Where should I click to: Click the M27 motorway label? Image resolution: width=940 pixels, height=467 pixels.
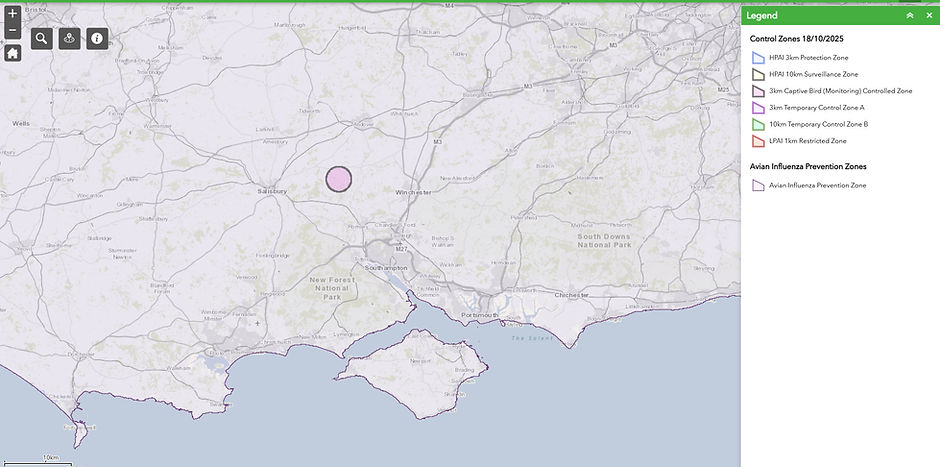pyautogui.click(x=401, y=248)
